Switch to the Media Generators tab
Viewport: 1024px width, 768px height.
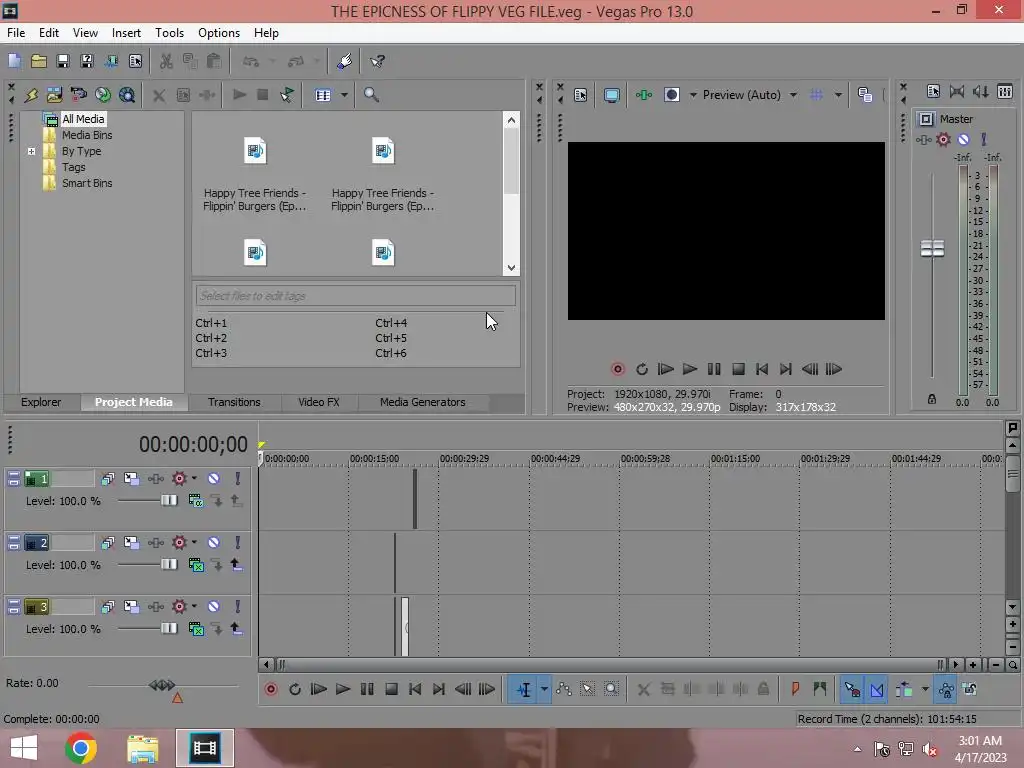(423, 402)
